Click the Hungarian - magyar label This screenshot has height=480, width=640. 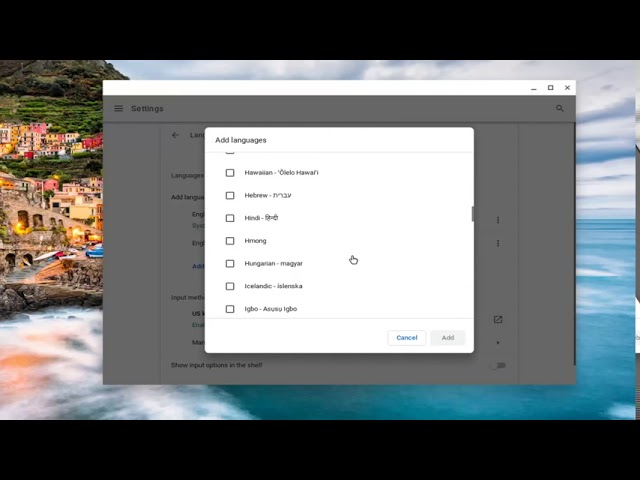[273, 264]
